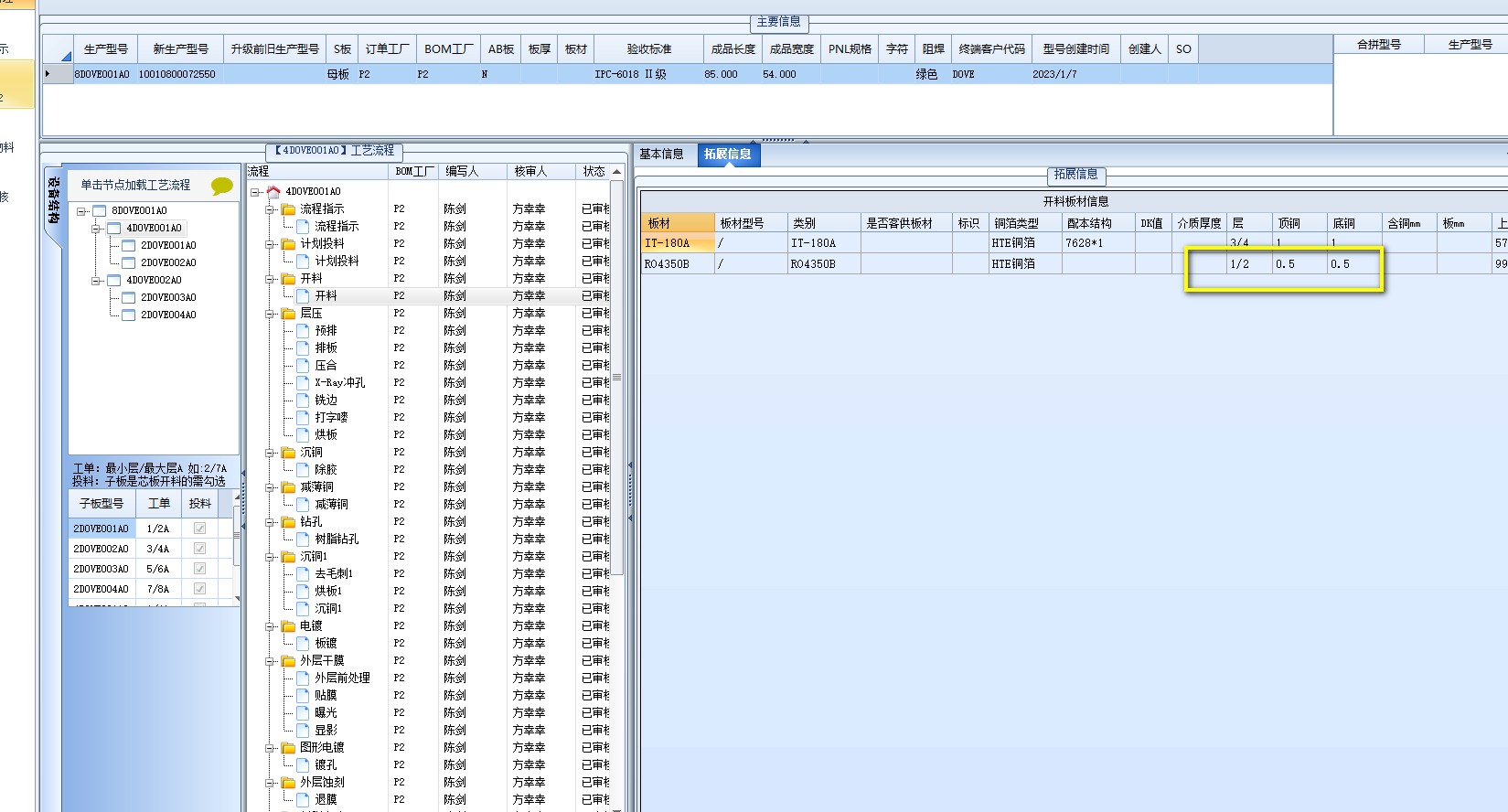Click the document icon for 板镀
This screenshot has height=812, width=1508.
pos(303,643)
